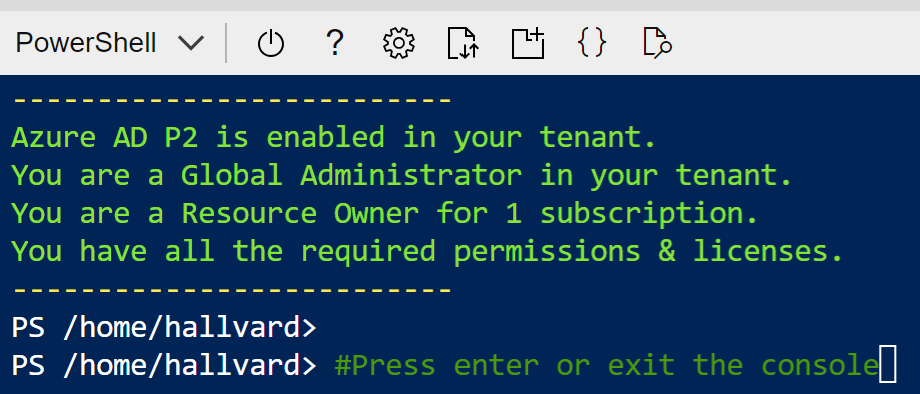The width and height of the screenshot is (920, 394).
Task: Click the upper yellow dashed separator line
Action: [232, 101]
